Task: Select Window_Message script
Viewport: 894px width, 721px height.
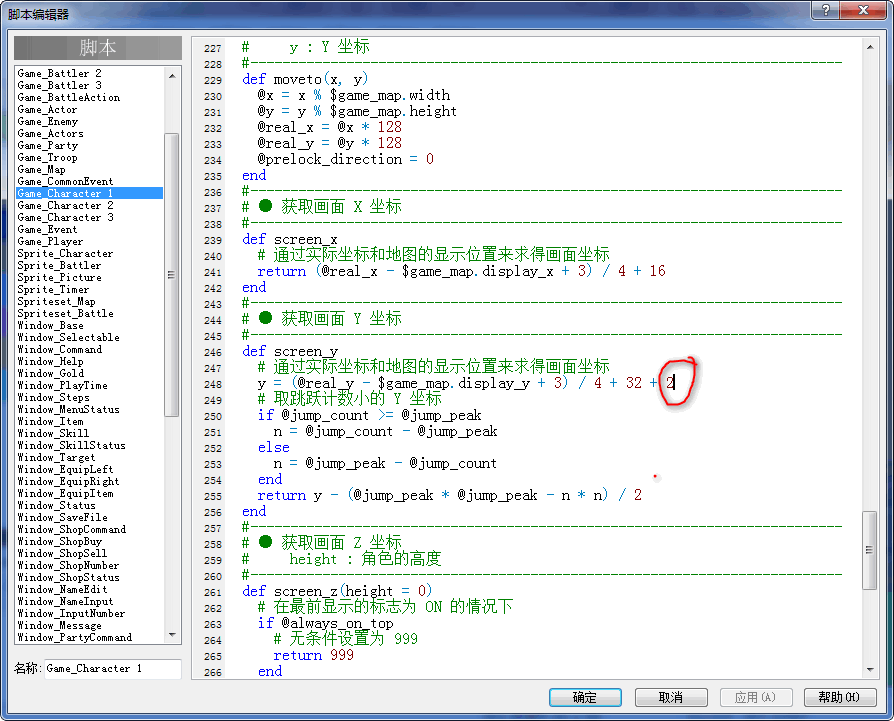Action: (59, 625)
